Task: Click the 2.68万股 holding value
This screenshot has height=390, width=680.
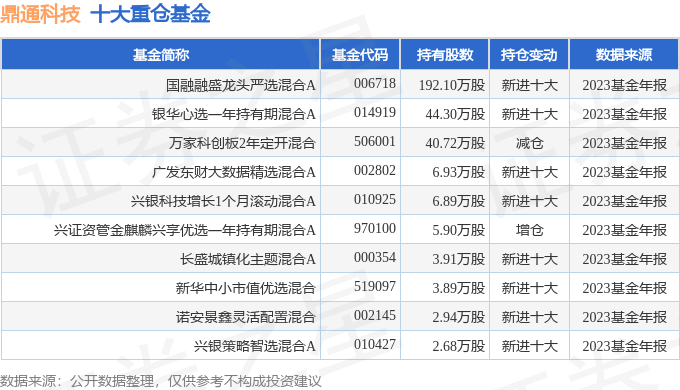Action: click(459, 347)
